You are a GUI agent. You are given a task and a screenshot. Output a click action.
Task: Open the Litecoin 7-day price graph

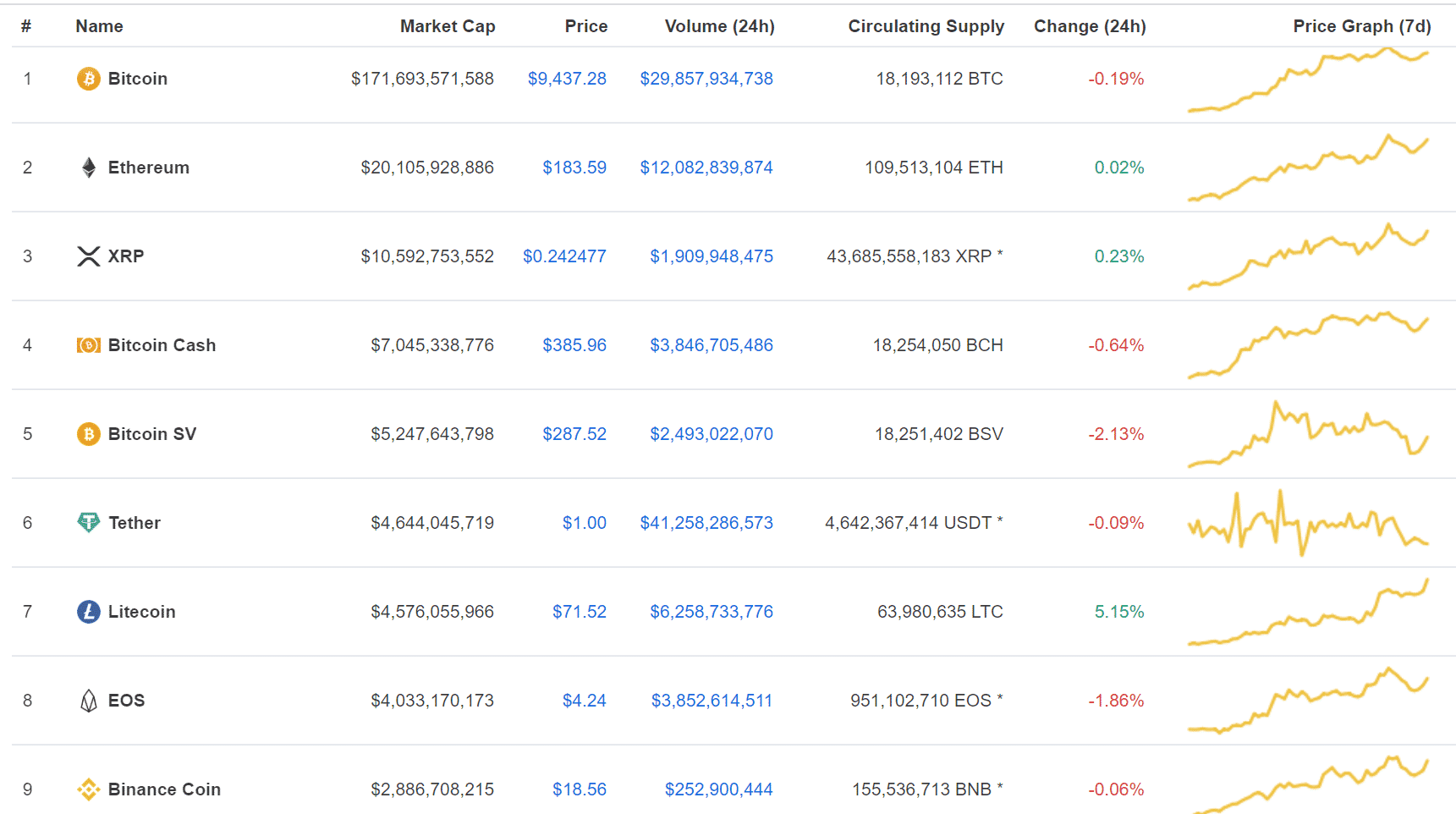pos(1308,612)
